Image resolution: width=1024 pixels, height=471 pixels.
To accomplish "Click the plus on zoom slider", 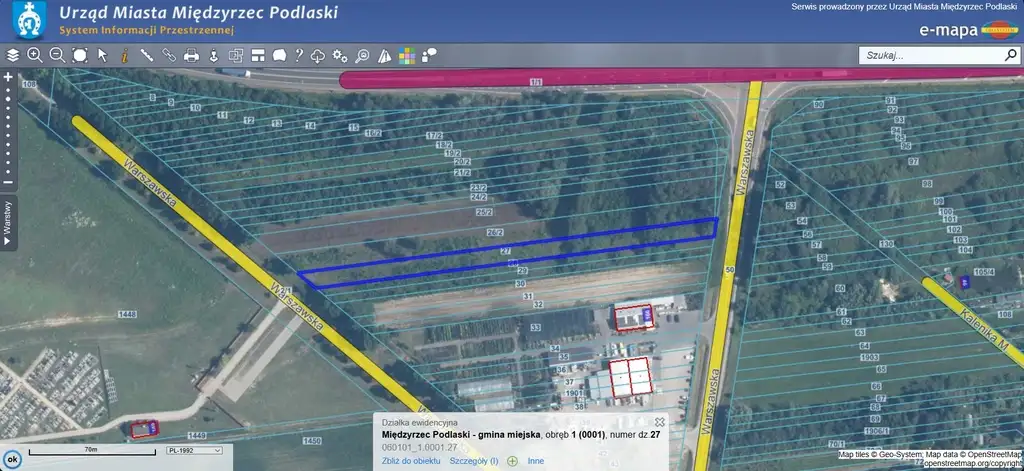I will [8, 77].
